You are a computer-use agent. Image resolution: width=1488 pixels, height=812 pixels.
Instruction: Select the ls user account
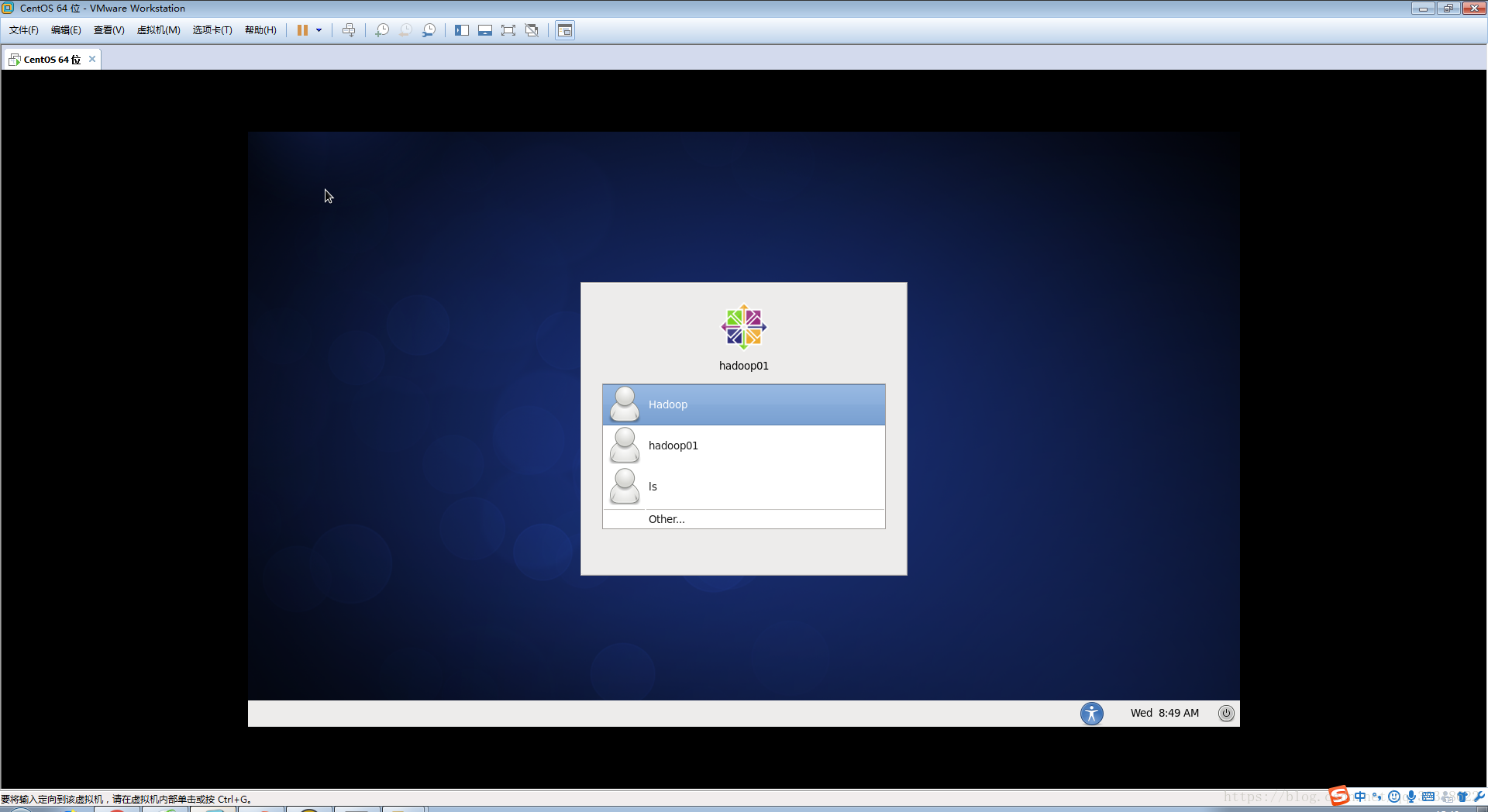[x=744, y=487]
